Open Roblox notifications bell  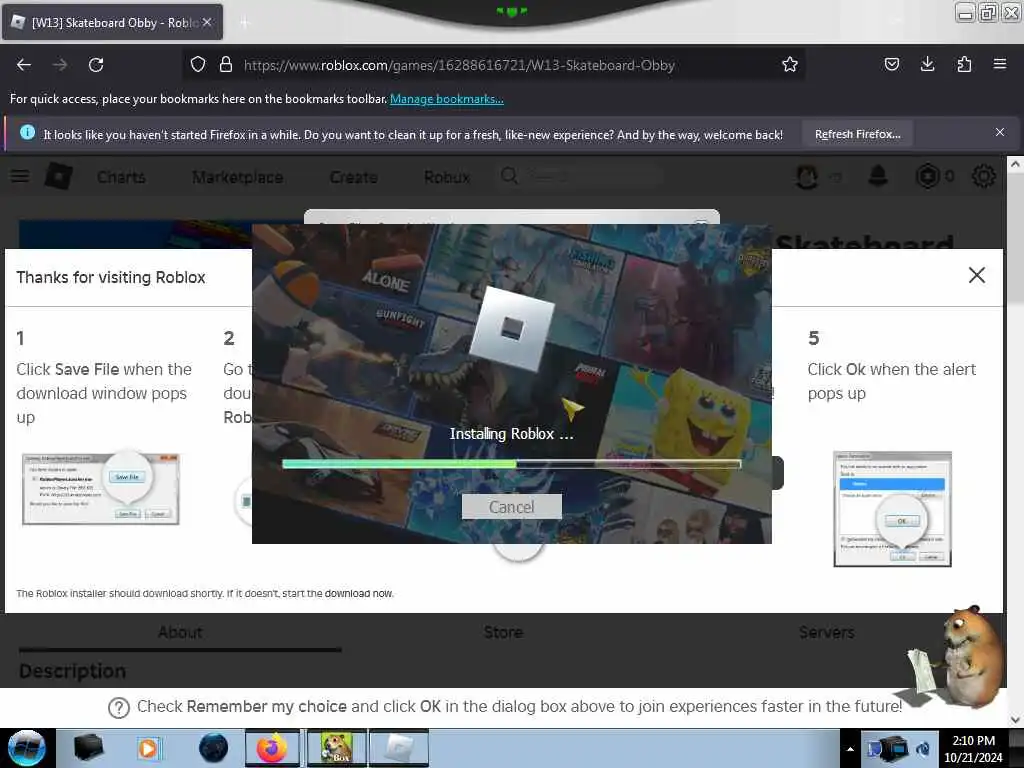(x=878, y=176)
